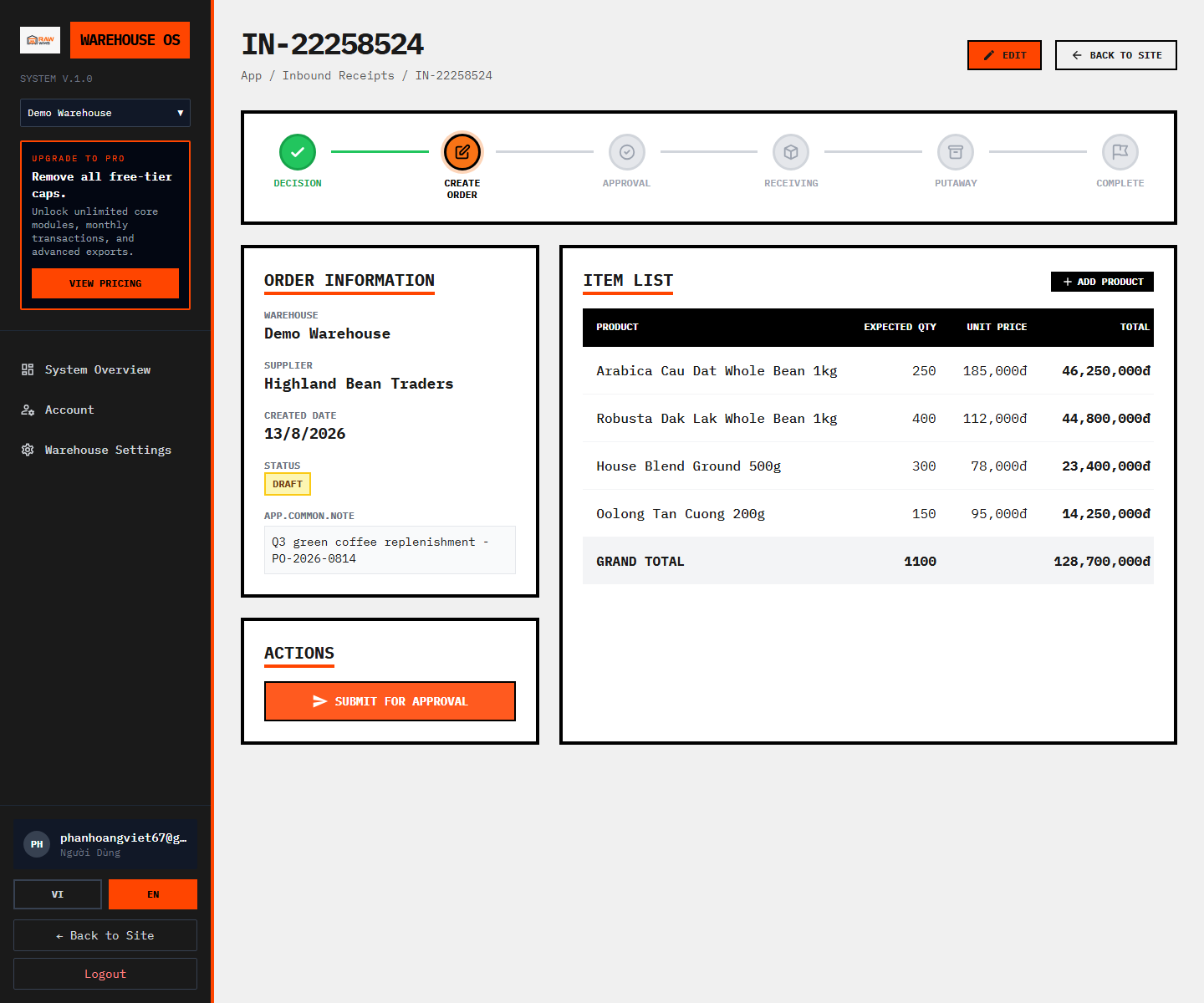Switch language to EN
The image size is (1204, 1003).
(153, 894)
